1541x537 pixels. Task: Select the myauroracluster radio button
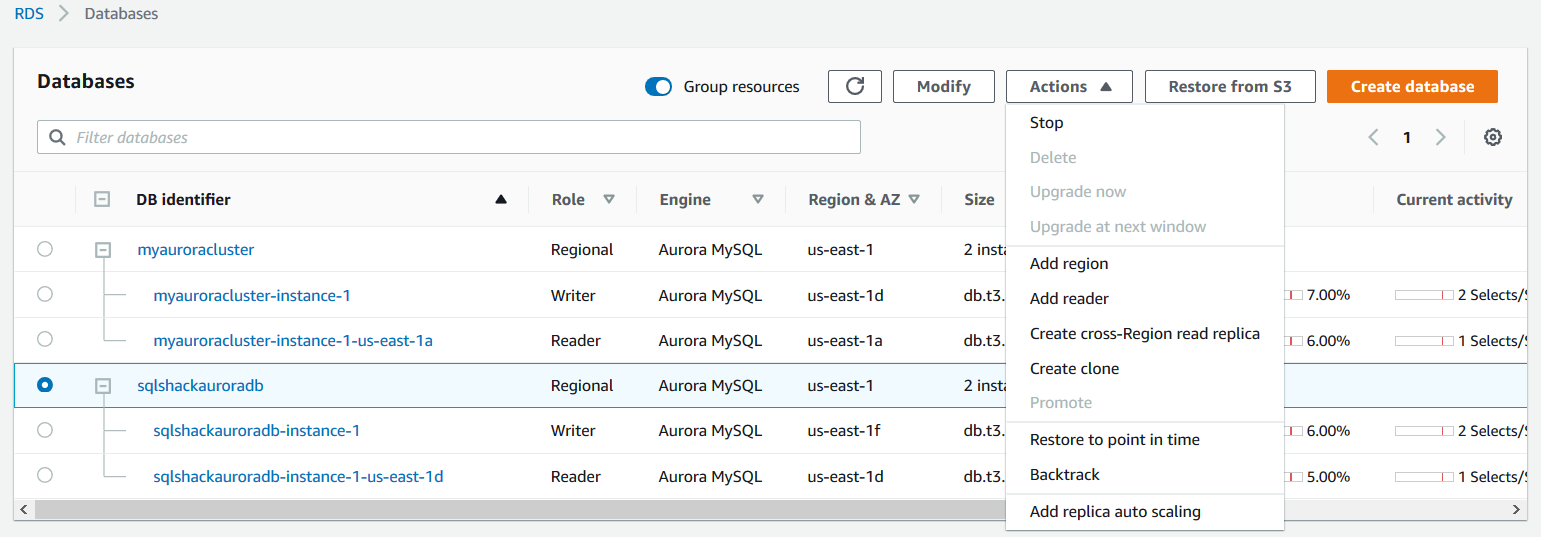(45, 249)
